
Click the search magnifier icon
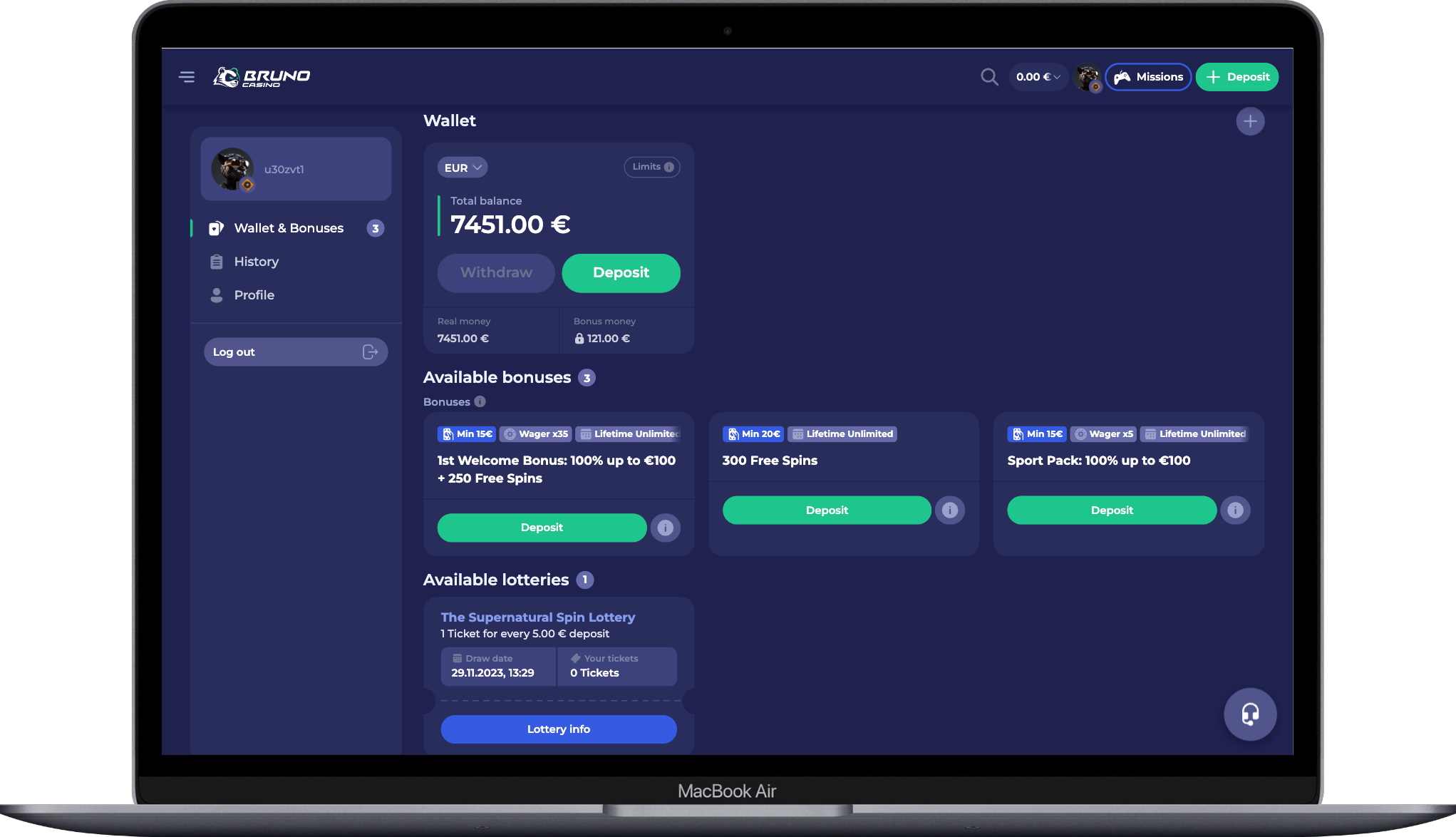click(x=988, y=77)
